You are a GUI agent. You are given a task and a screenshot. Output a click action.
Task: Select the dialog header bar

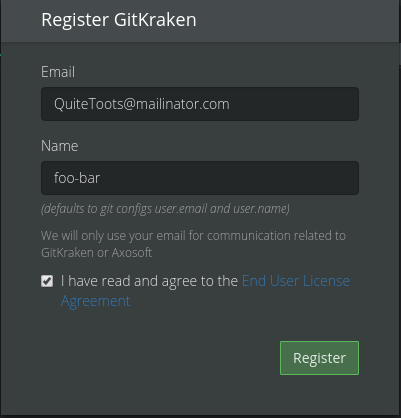pyautogui.click(x=200, y=21)
